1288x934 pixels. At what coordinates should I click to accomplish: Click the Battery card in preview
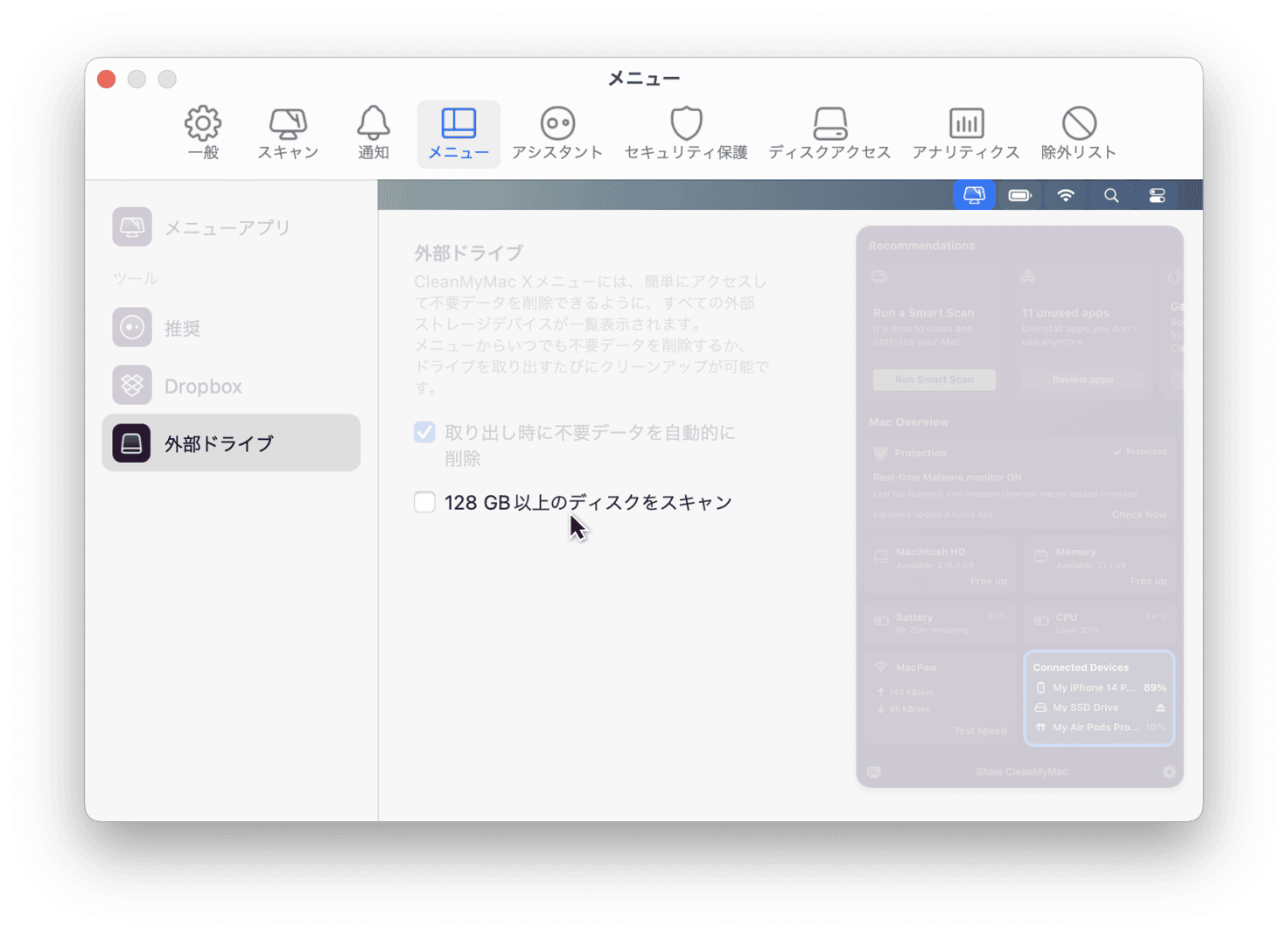(941, 624)
